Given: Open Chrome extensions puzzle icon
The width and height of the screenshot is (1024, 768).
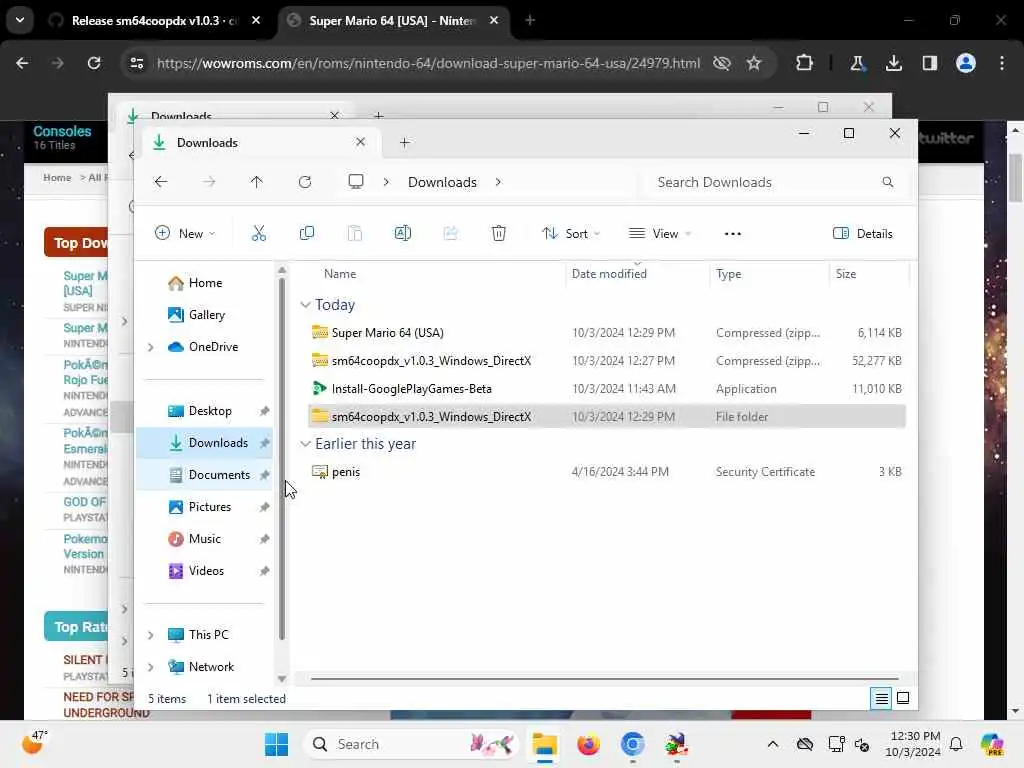Looking at the screenshot, I should 805,63.
